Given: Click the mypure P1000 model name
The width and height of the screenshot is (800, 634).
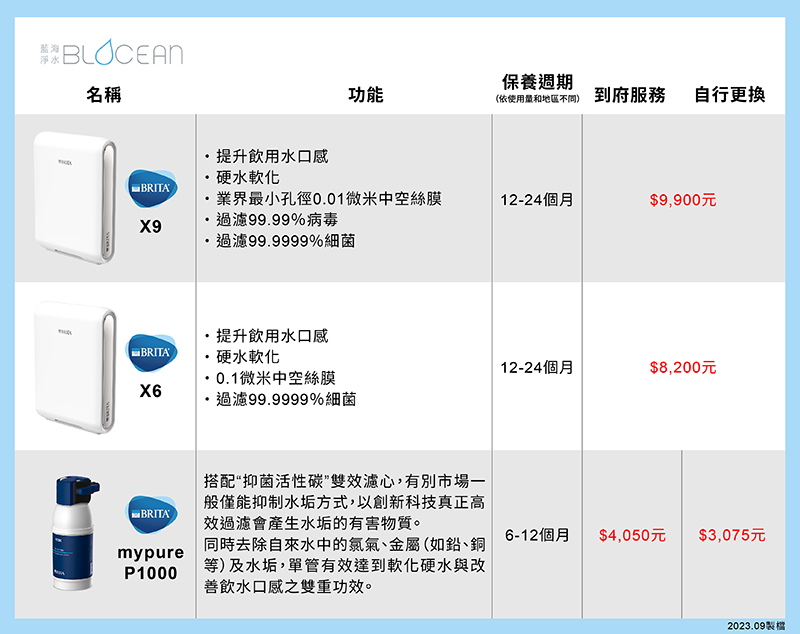Looking at the screenshot, I should click(x=151, y=563).
